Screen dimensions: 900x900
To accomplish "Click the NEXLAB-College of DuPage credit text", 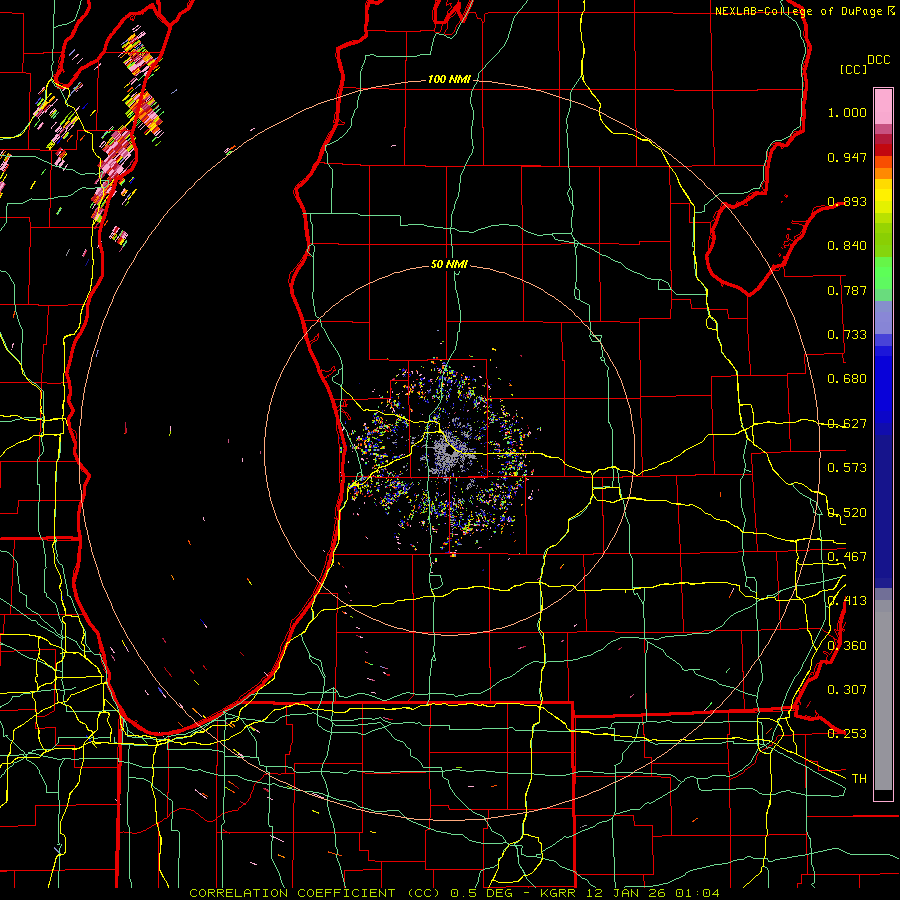I will pyautogui.click(x=798, y=11).
